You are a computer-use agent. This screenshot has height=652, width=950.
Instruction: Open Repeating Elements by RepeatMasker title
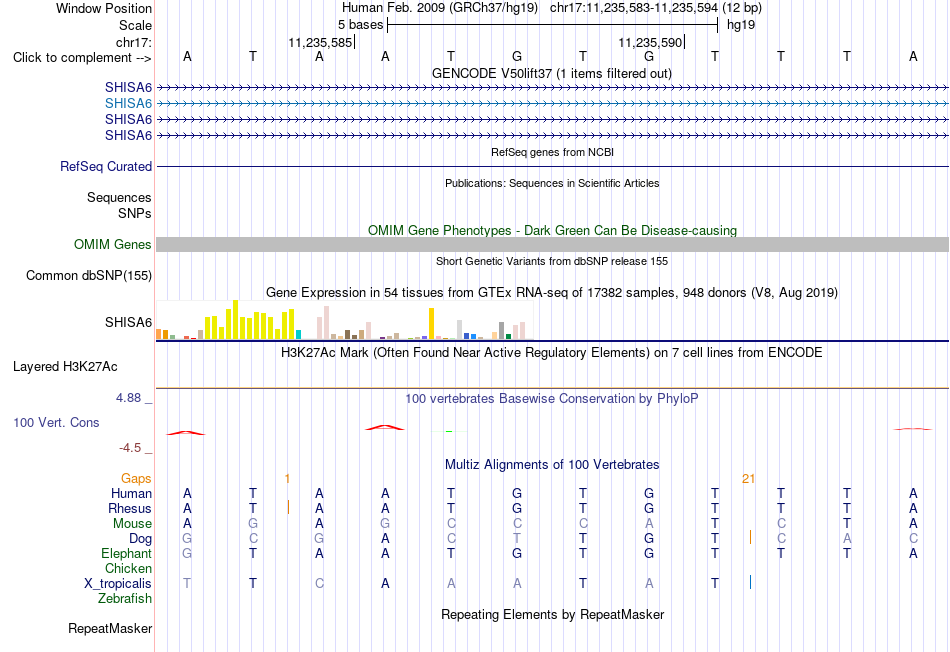(x=553, y=614)
